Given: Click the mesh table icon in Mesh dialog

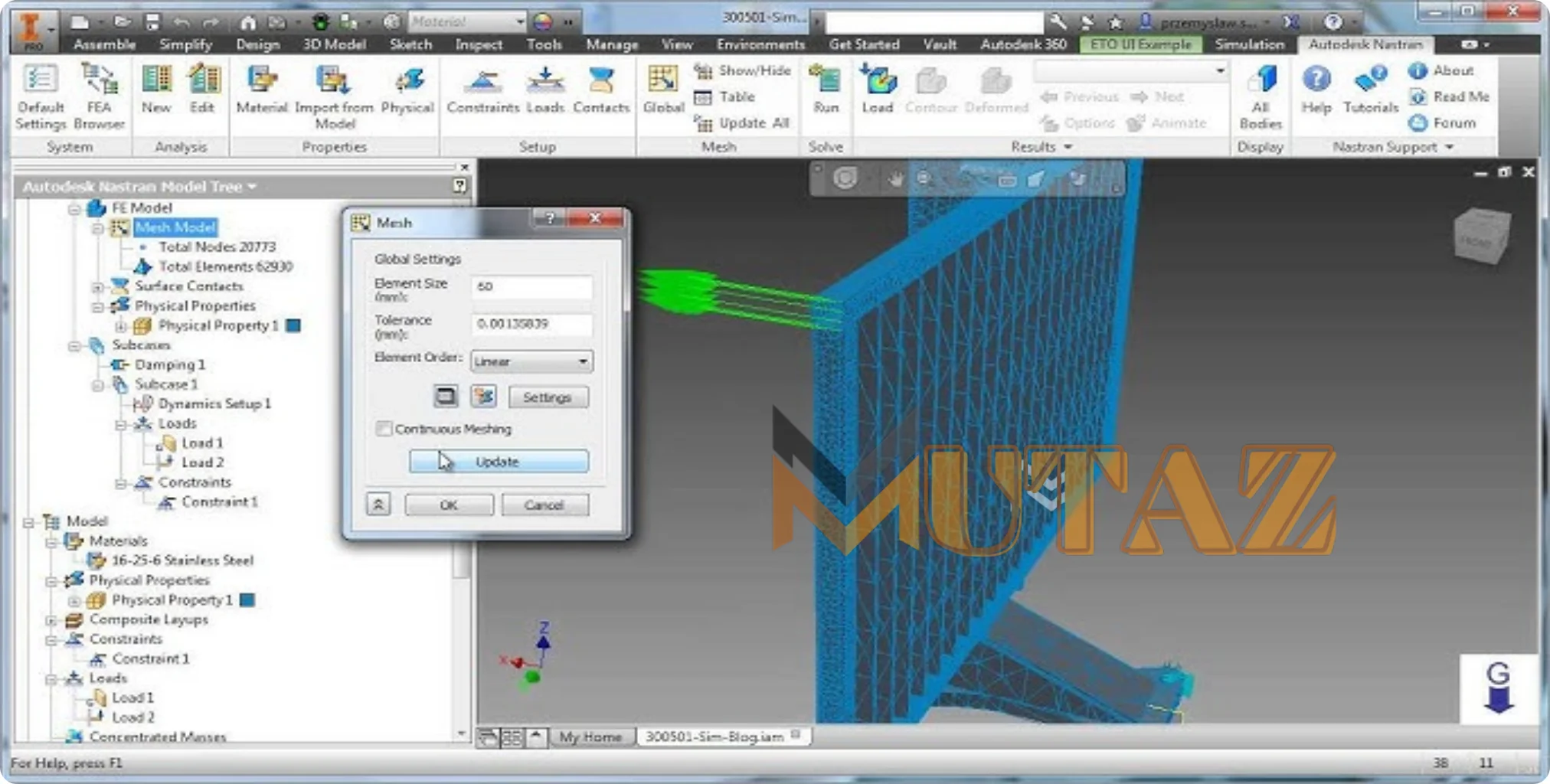Looking at the screenshot, I should pos(446,396).
